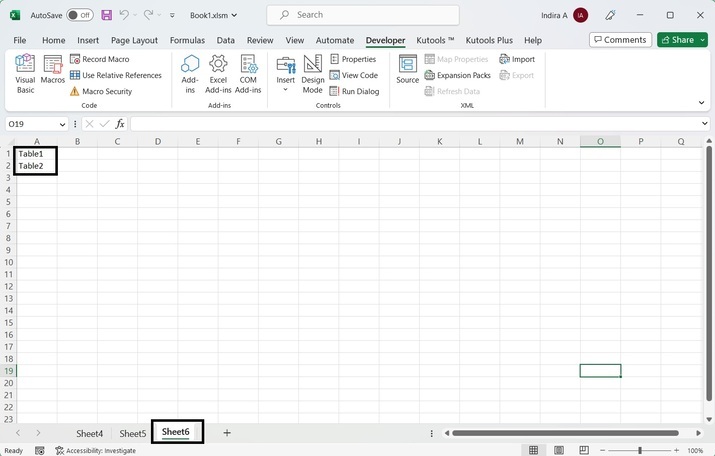This screenshot has height=456, width=715.
Task: Select column O header
Action: click(x=600, y=141)
